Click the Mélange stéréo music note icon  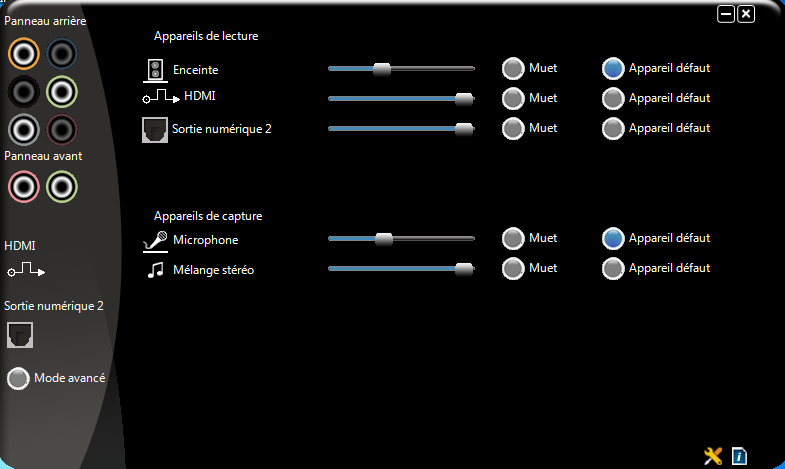[x=155, y=269]
